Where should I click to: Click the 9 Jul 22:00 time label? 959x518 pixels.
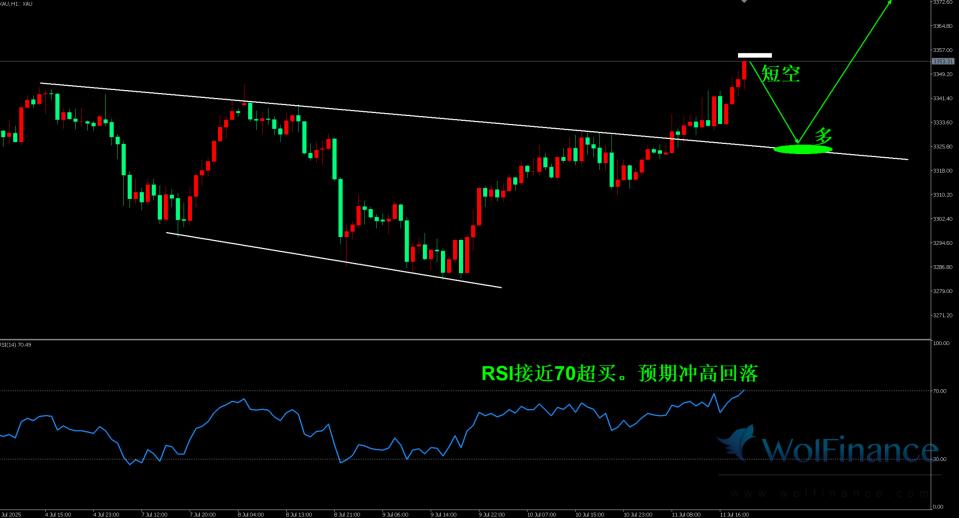click(x=492, y=515)
